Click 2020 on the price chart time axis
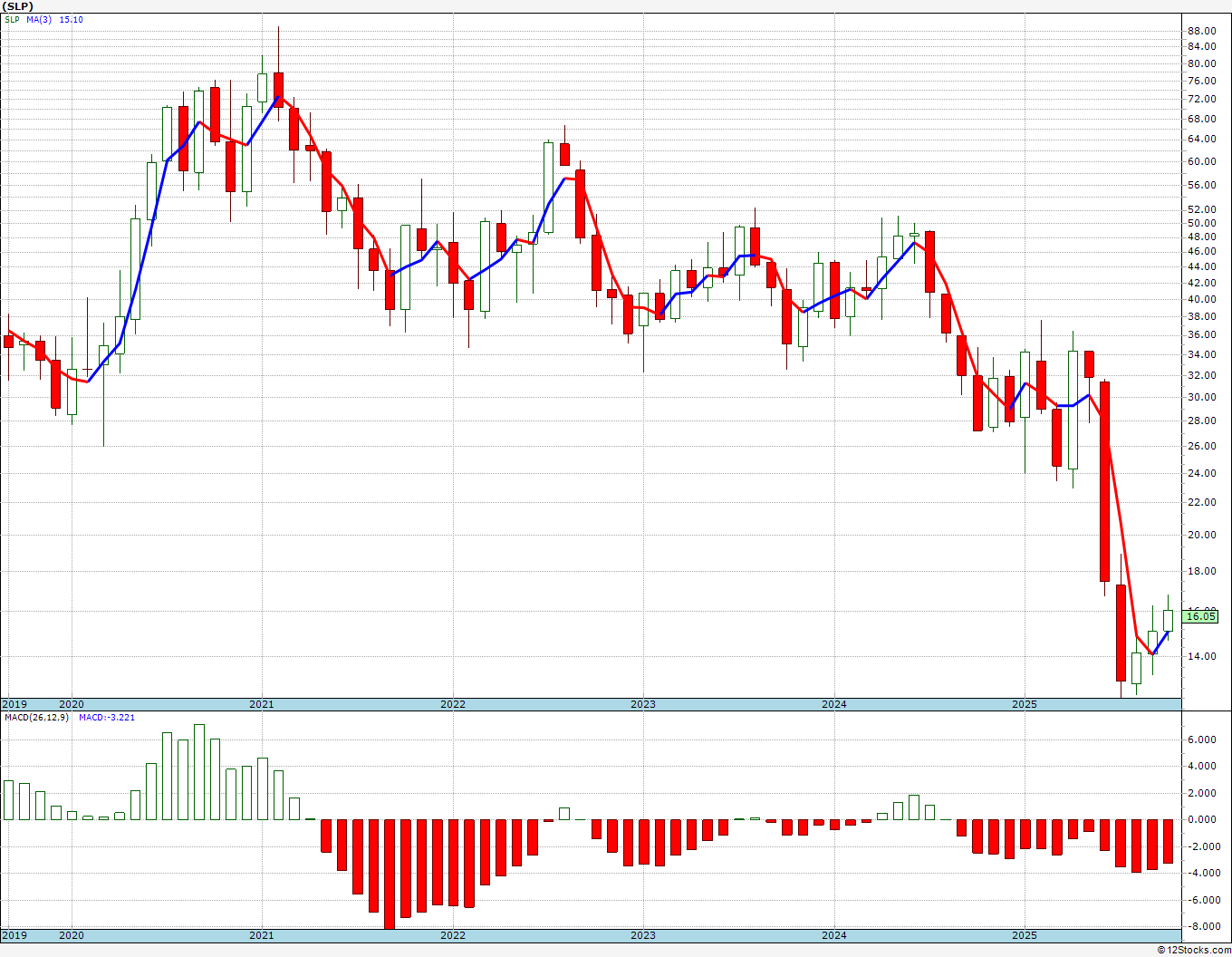 71,704
